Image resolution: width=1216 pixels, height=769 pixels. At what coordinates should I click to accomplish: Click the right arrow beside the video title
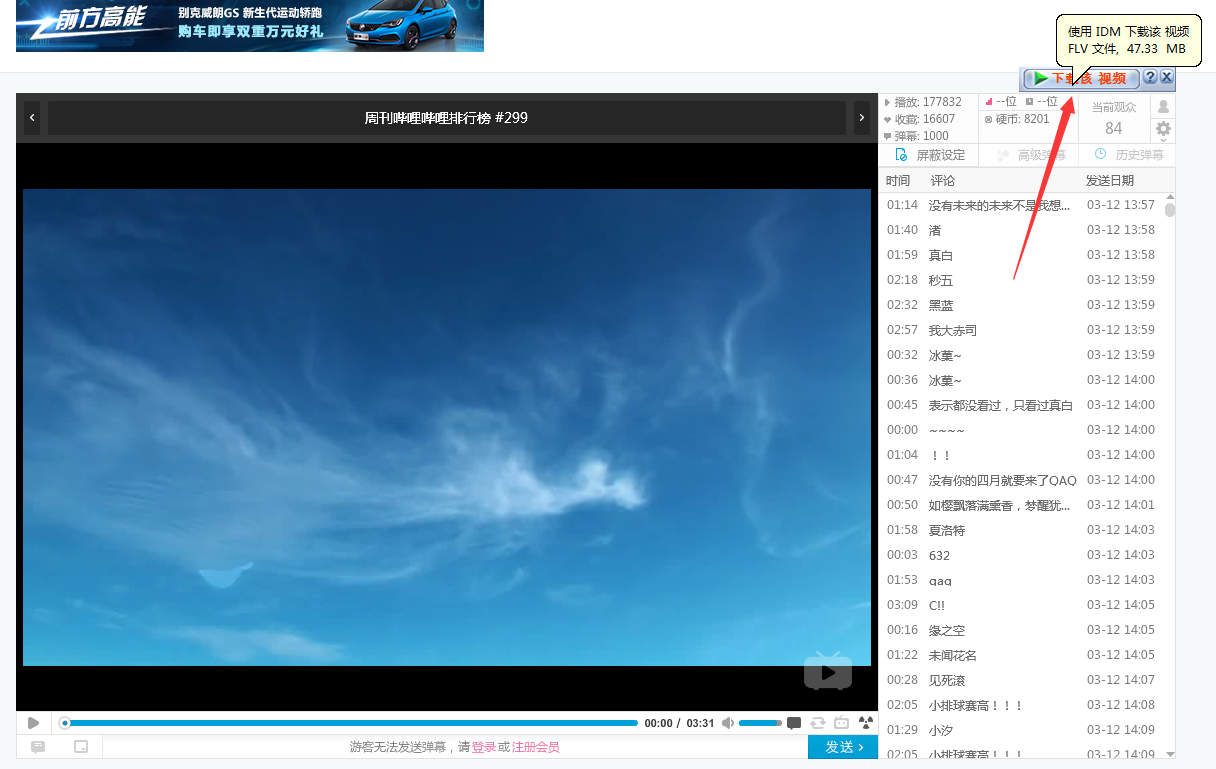(x=861, y=117)
